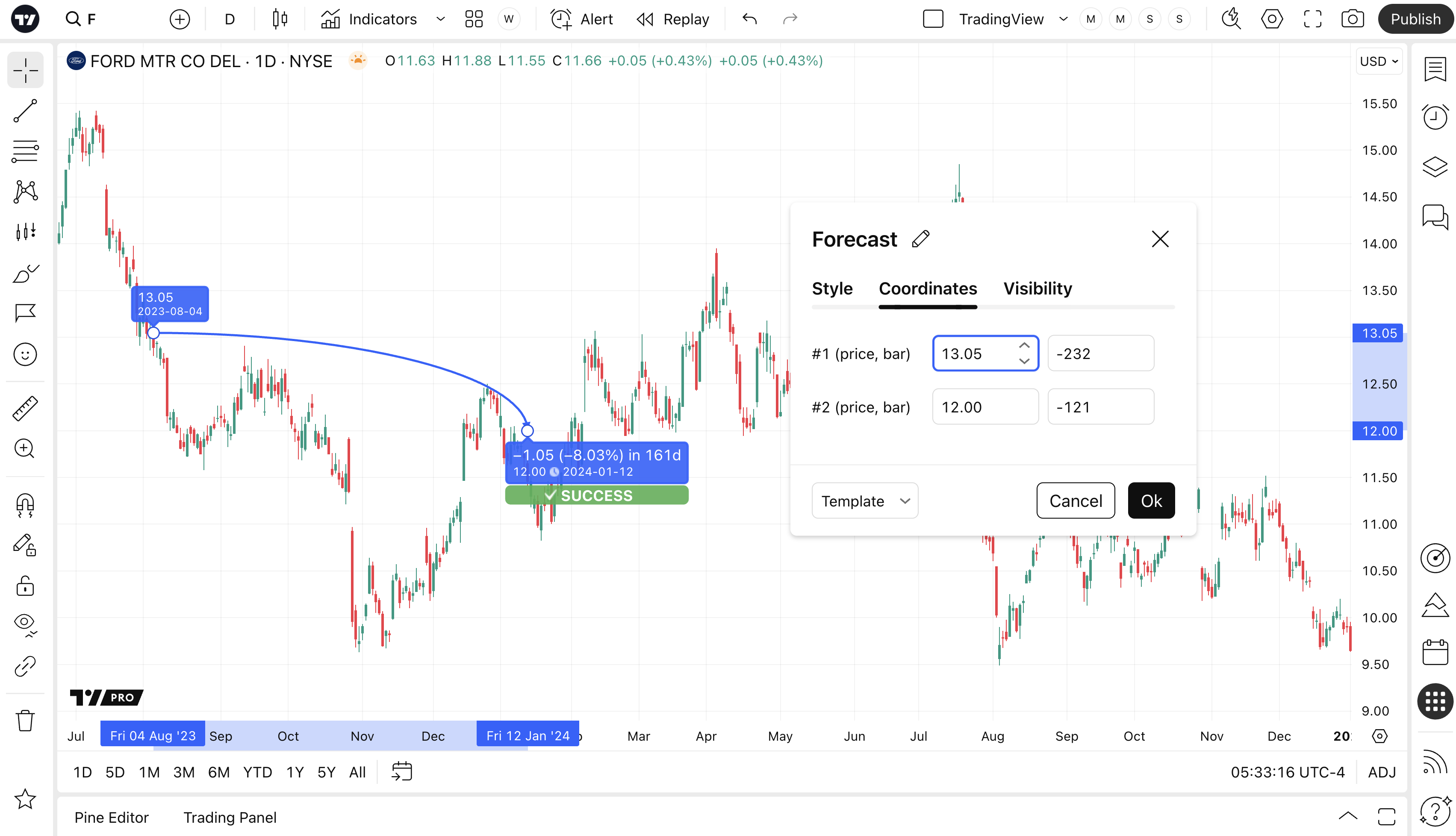This screenshot has height=836, width=1456.
Task: Open the USD currency dropdown
Action: tap(1379, 62)
